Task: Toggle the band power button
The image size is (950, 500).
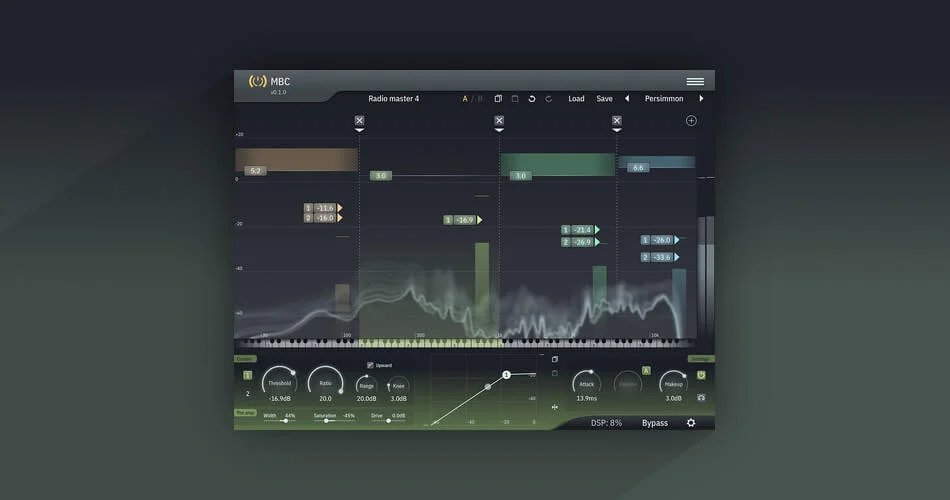Action: pos(701,376)
